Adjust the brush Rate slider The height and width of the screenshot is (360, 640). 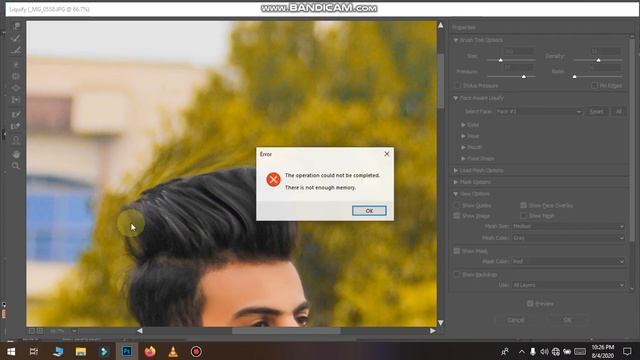(x=598, y=76)
